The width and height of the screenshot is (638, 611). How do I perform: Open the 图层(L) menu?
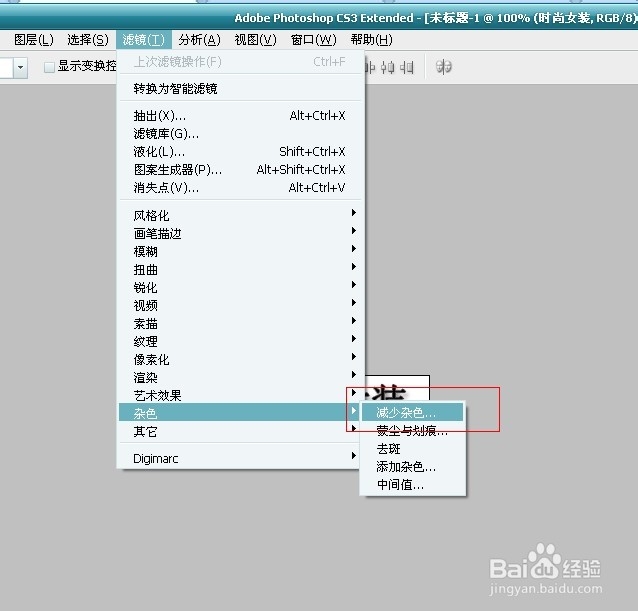coord(34,40)
